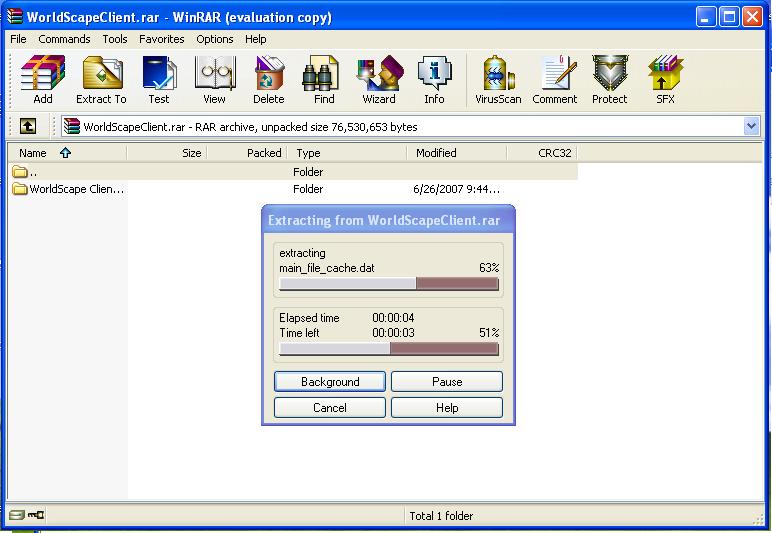Cancel the extraction
Screen dimensions: 772x533
coord(330,408)
